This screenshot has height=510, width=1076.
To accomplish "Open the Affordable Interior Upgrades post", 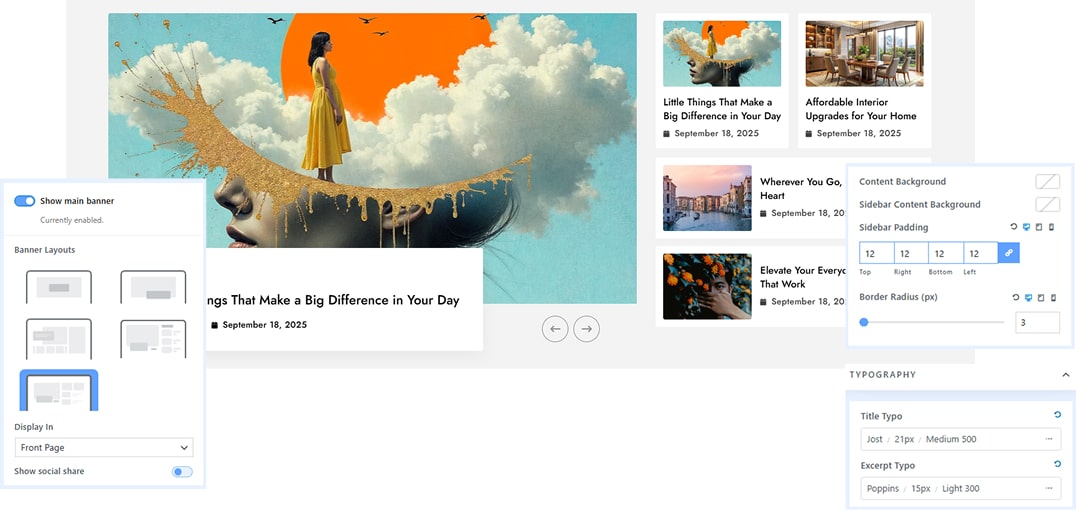I will tap(861, 109).
